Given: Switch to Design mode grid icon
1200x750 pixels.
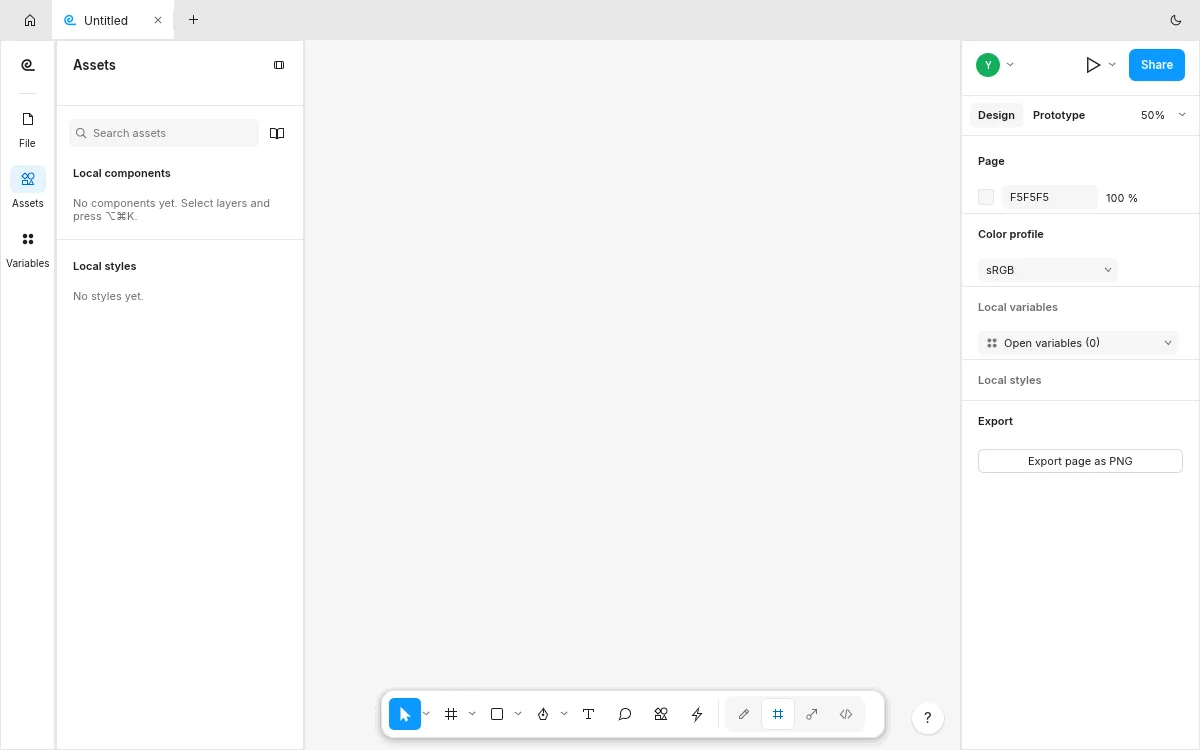Looking at the screenshot, I should coord(778,714).
